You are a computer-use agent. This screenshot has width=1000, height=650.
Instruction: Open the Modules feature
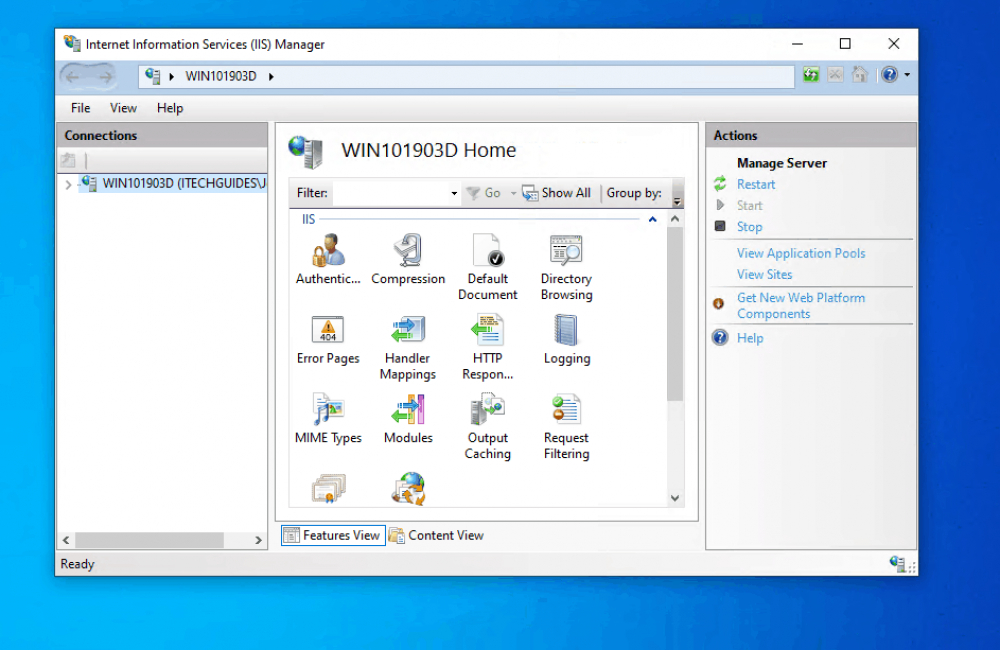408,418
